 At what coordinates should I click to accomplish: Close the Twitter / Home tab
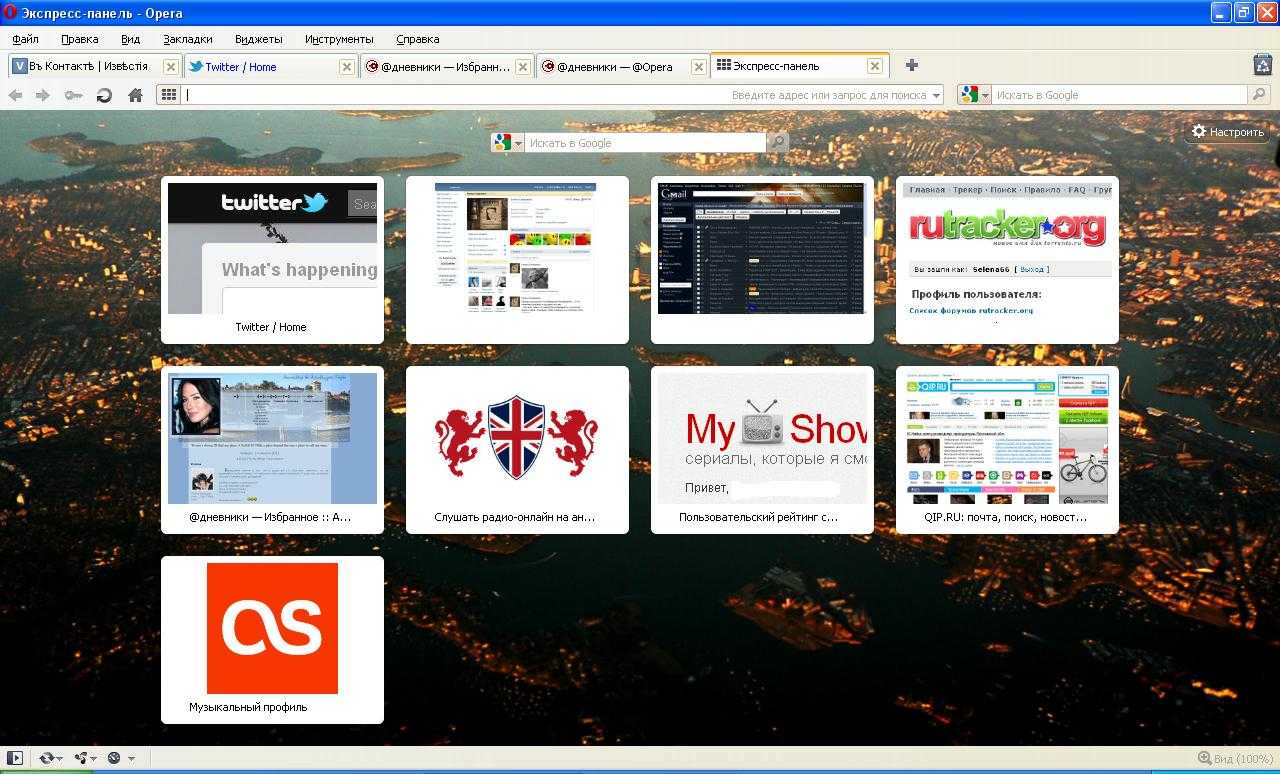click(x=347, y=67)
